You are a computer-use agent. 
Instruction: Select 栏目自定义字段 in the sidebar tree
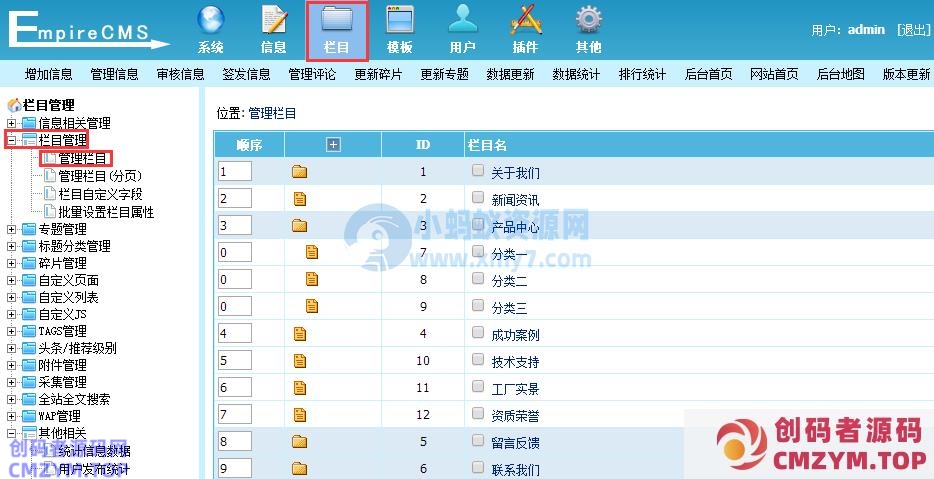(x=100, y=194)
